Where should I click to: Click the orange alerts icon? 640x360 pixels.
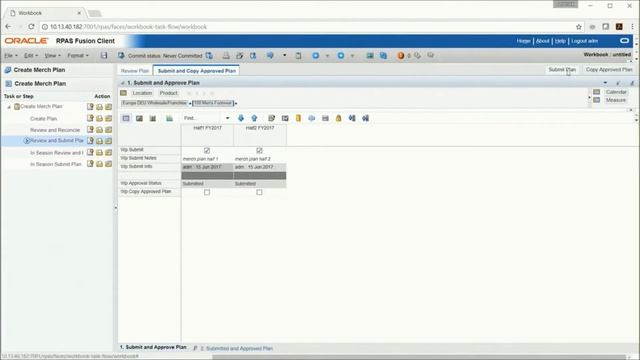[x=401, y=56]
